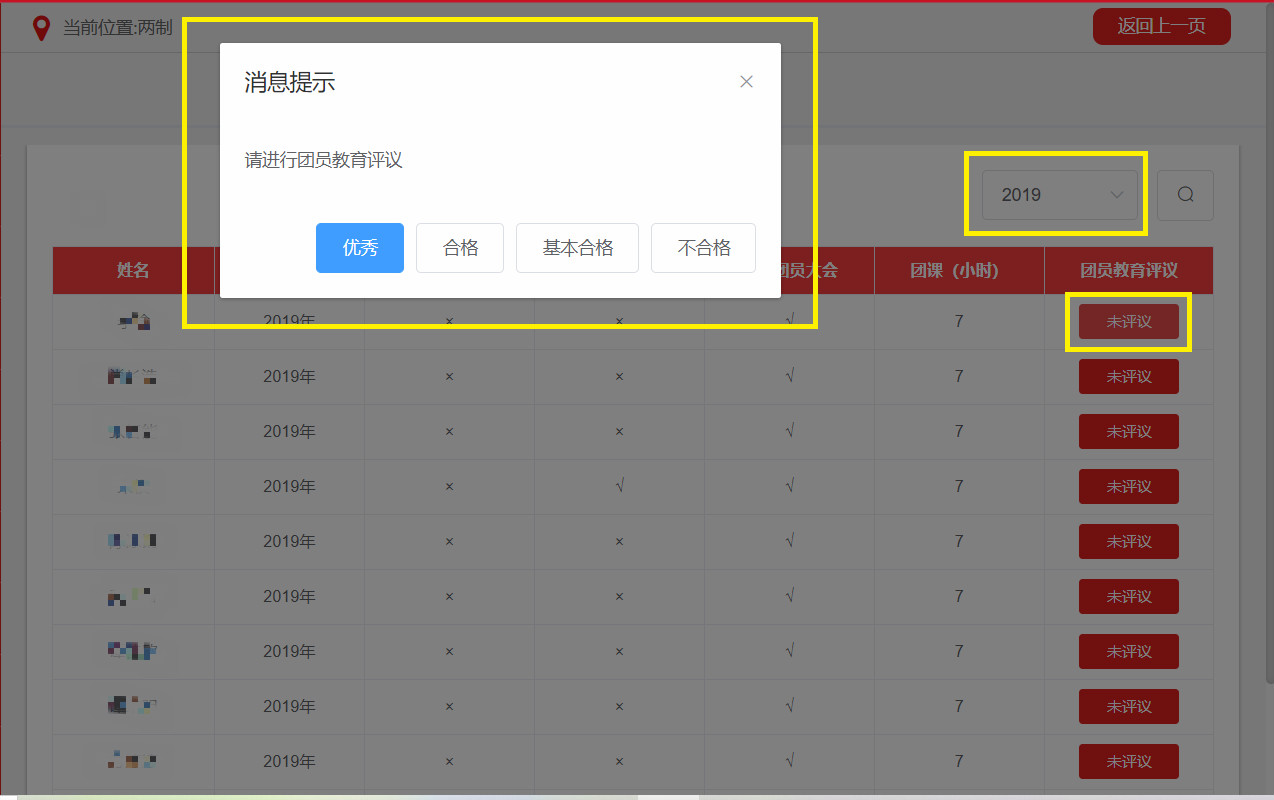Image resolution: width=1274 pixels, height=800 pixels.
Task: Click the magnifier search icon button
Action: pos(1185,195)
